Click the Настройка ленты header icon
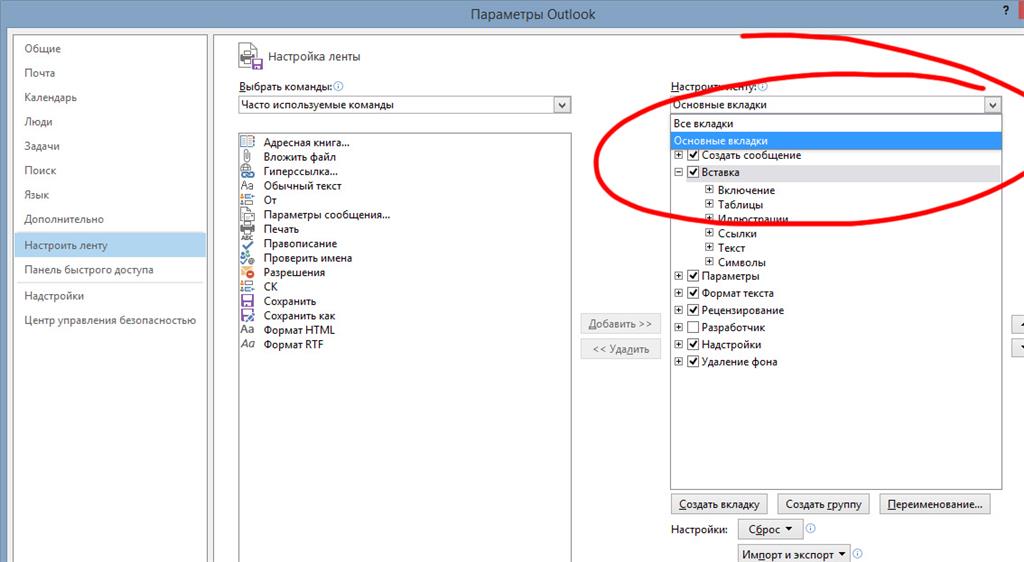Image resolution: width=1024 pixels, height=562 pixels. coord(250,56)
